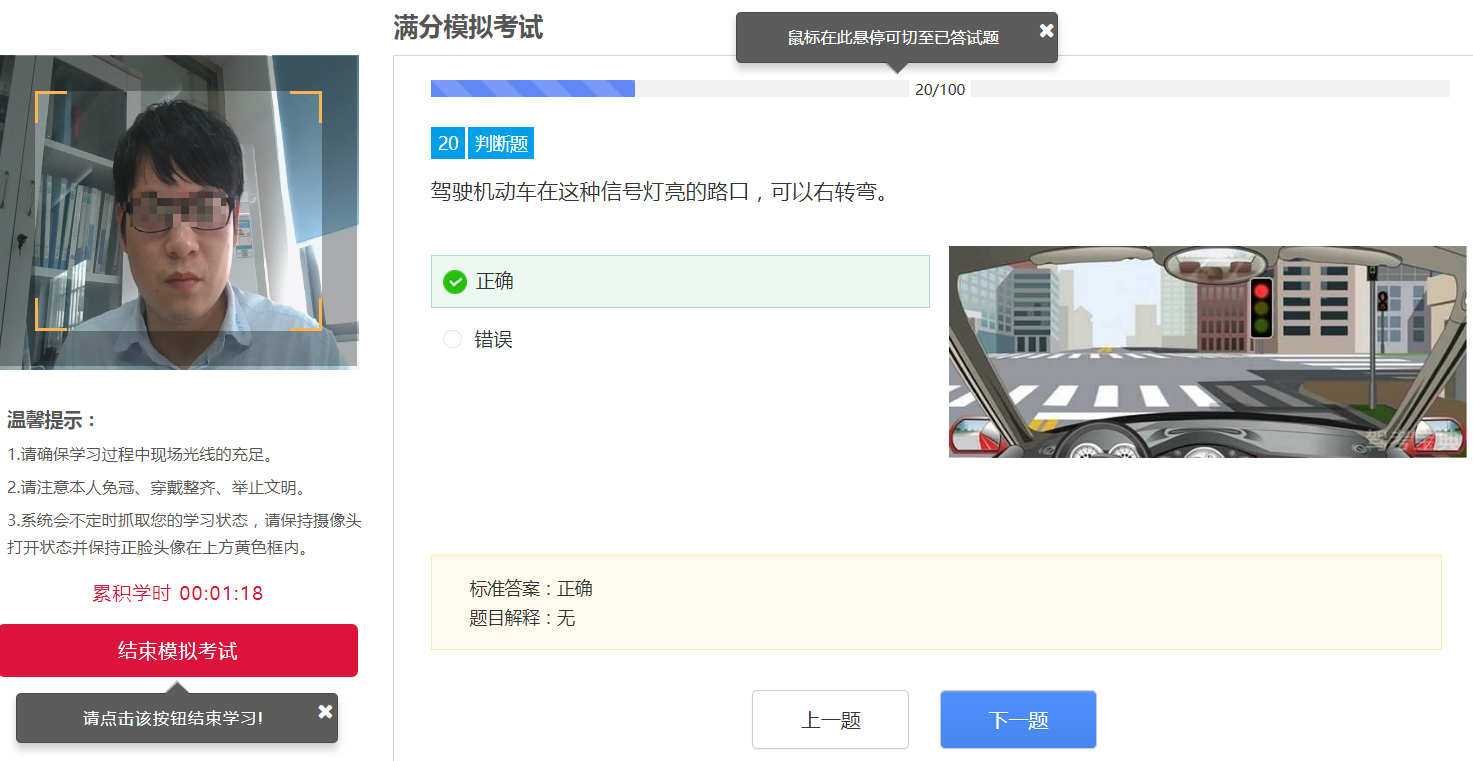Click the 判断题 question type tag

tap(501, 144)
